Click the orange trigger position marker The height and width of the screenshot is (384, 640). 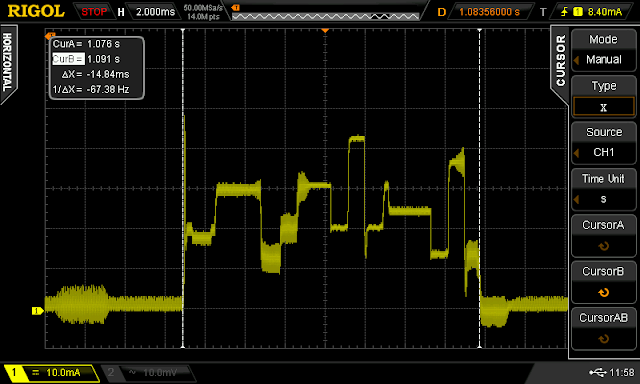point(325,31)
